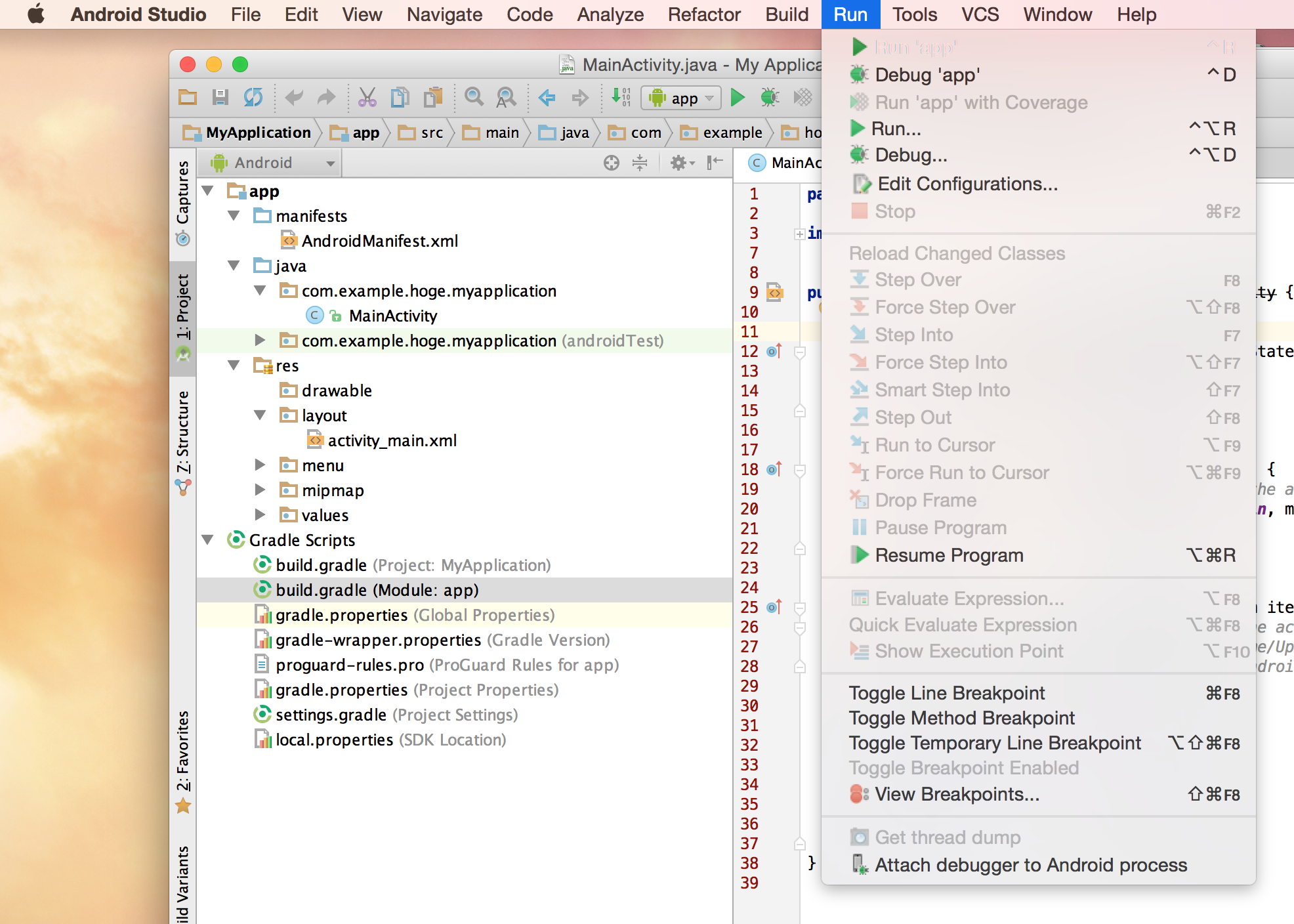Expand the values folder

[x=260, y=515]
